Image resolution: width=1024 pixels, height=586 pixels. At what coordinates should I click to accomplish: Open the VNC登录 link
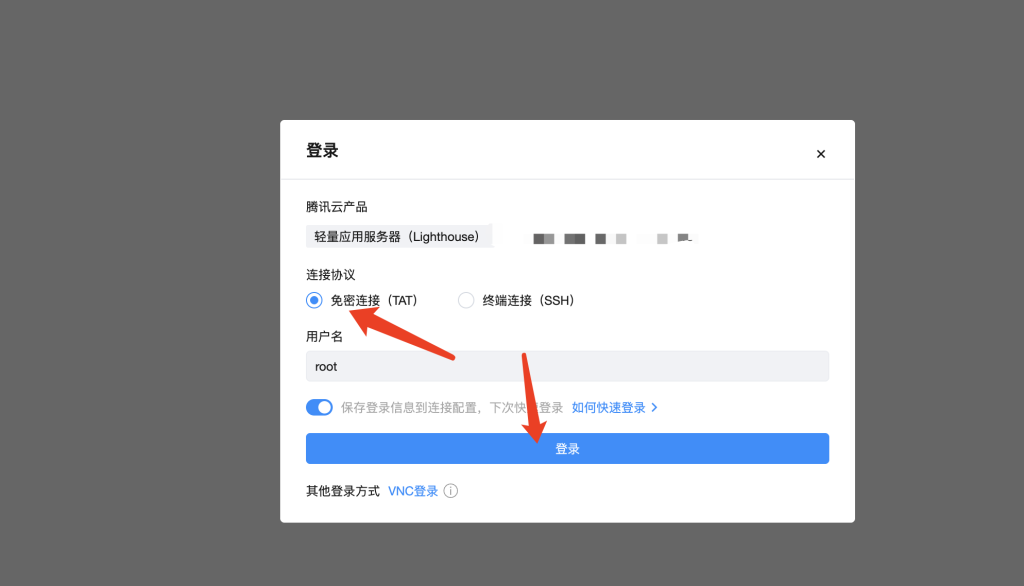[413, 491]
